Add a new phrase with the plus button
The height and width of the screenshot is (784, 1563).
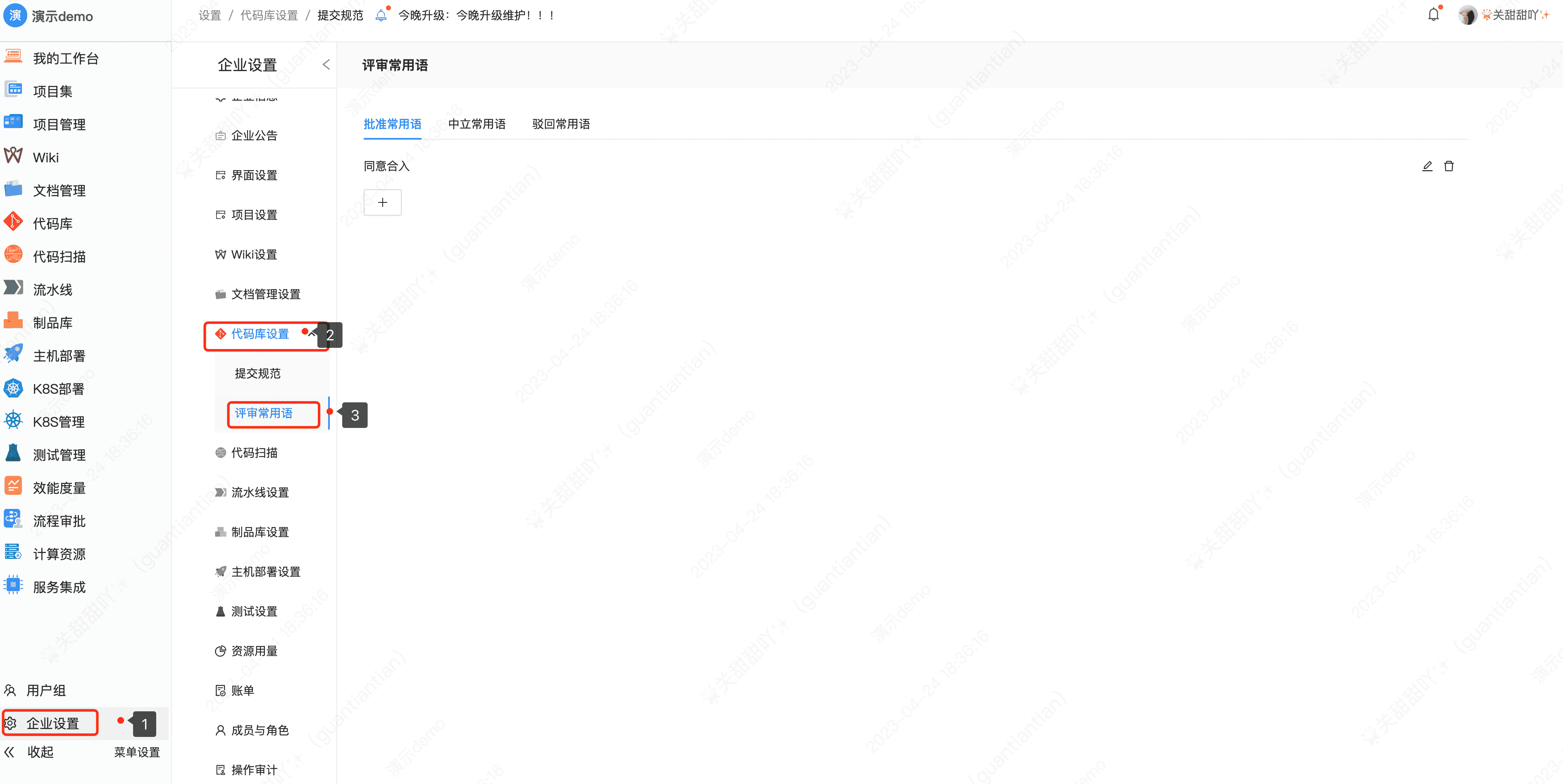point(382,202)
